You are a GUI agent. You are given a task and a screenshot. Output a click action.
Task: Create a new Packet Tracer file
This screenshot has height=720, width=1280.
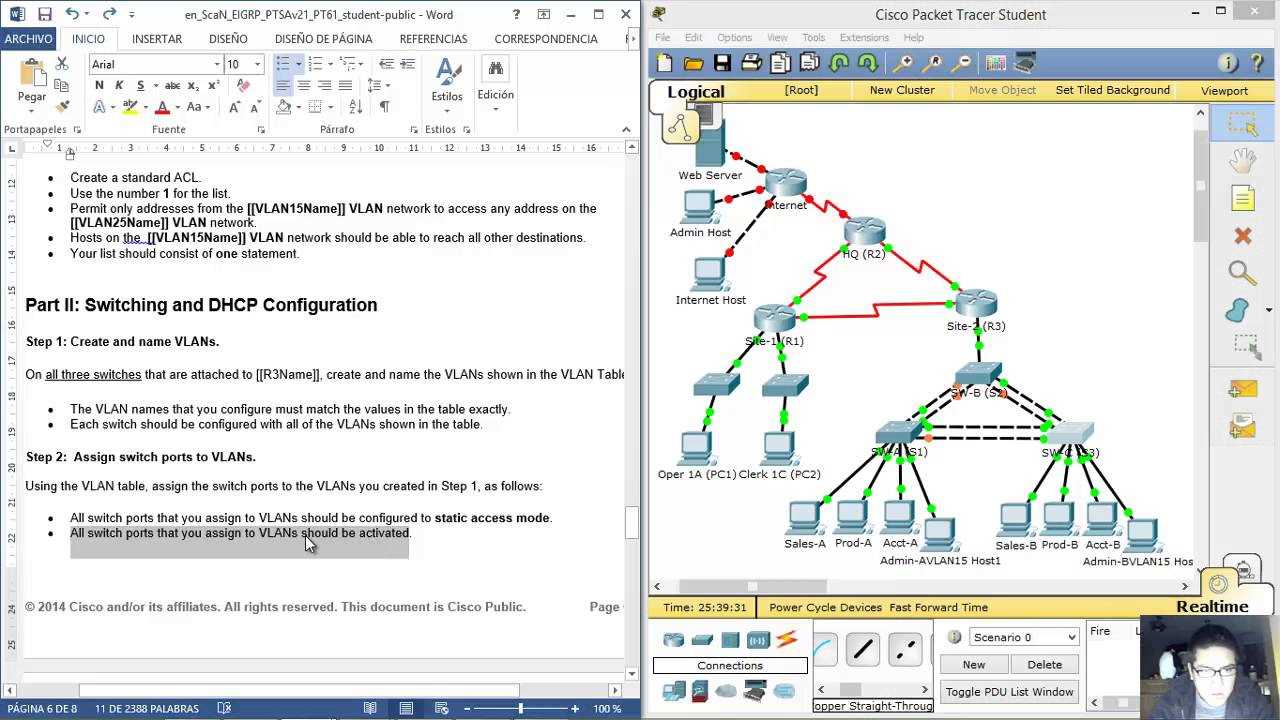pyautogui.click(x=665, y=64)
